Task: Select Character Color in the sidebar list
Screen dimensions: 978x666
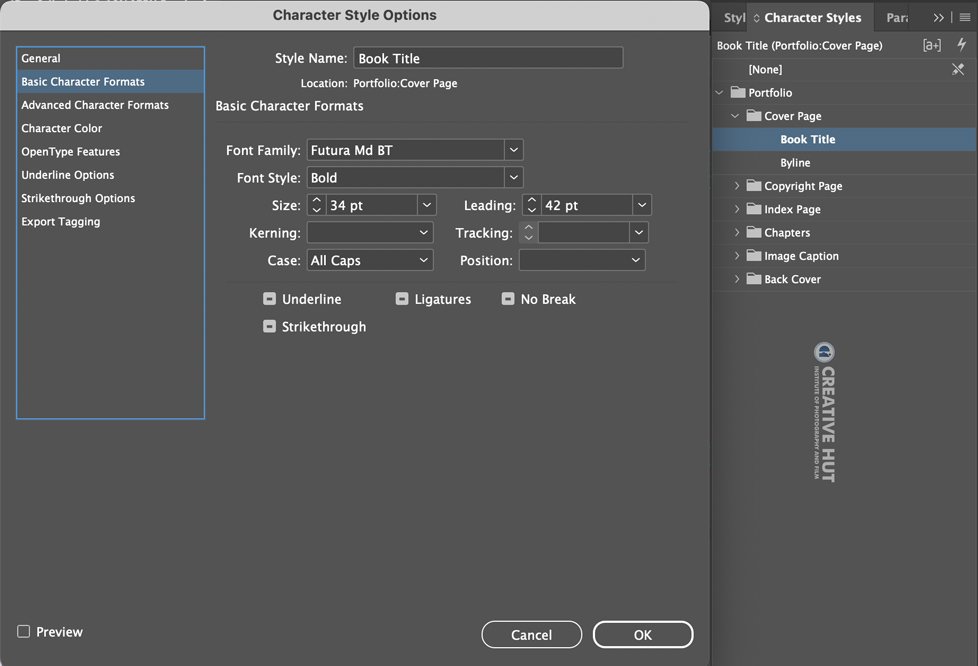Action: [62, 128]
